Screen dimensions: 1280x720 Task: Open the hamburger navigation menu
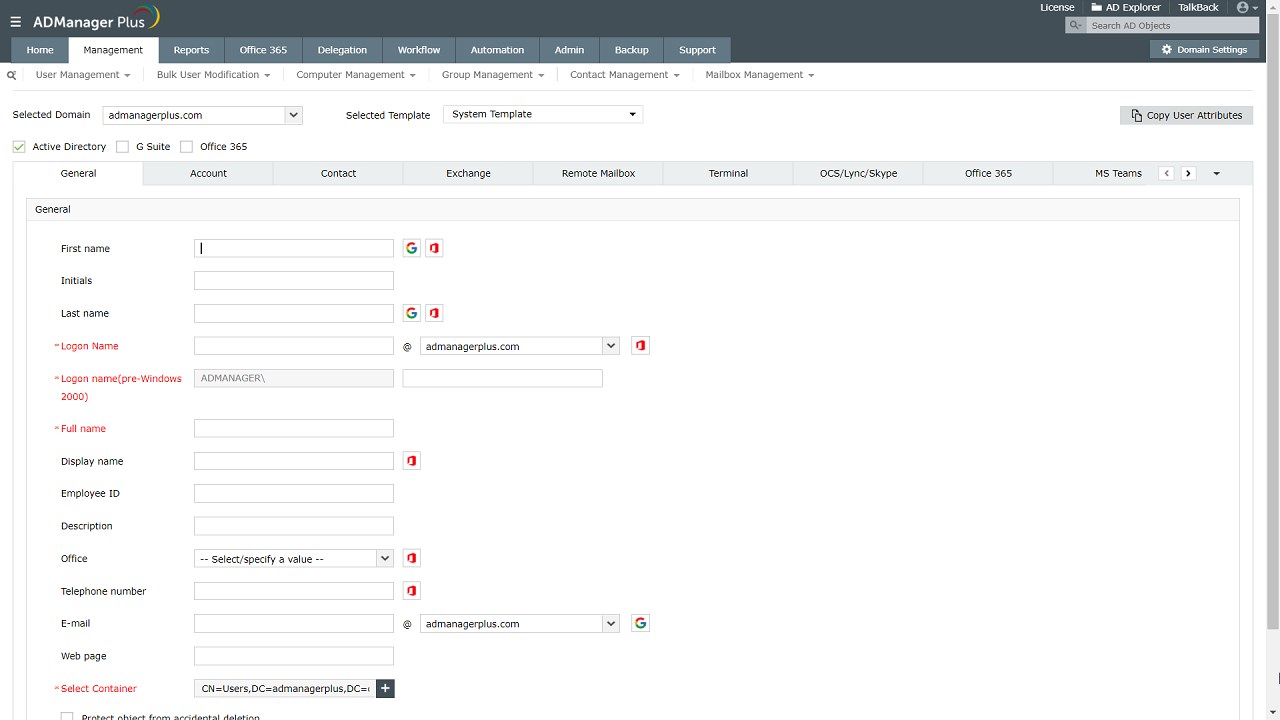tap(15, 21)
